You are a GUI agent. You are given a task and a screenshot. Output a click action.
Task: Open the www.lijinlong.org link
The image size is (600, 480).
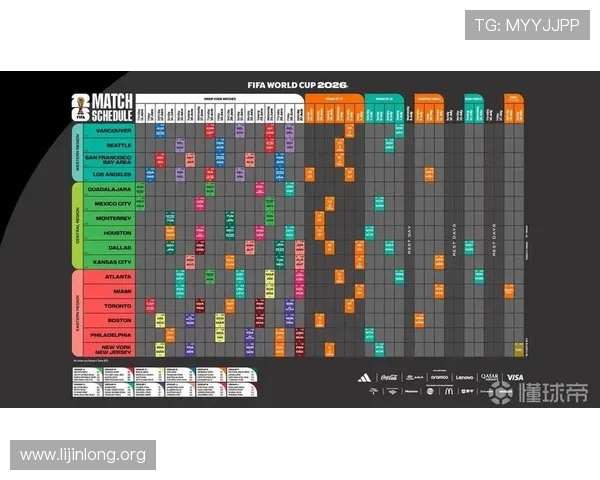point(83,455)
